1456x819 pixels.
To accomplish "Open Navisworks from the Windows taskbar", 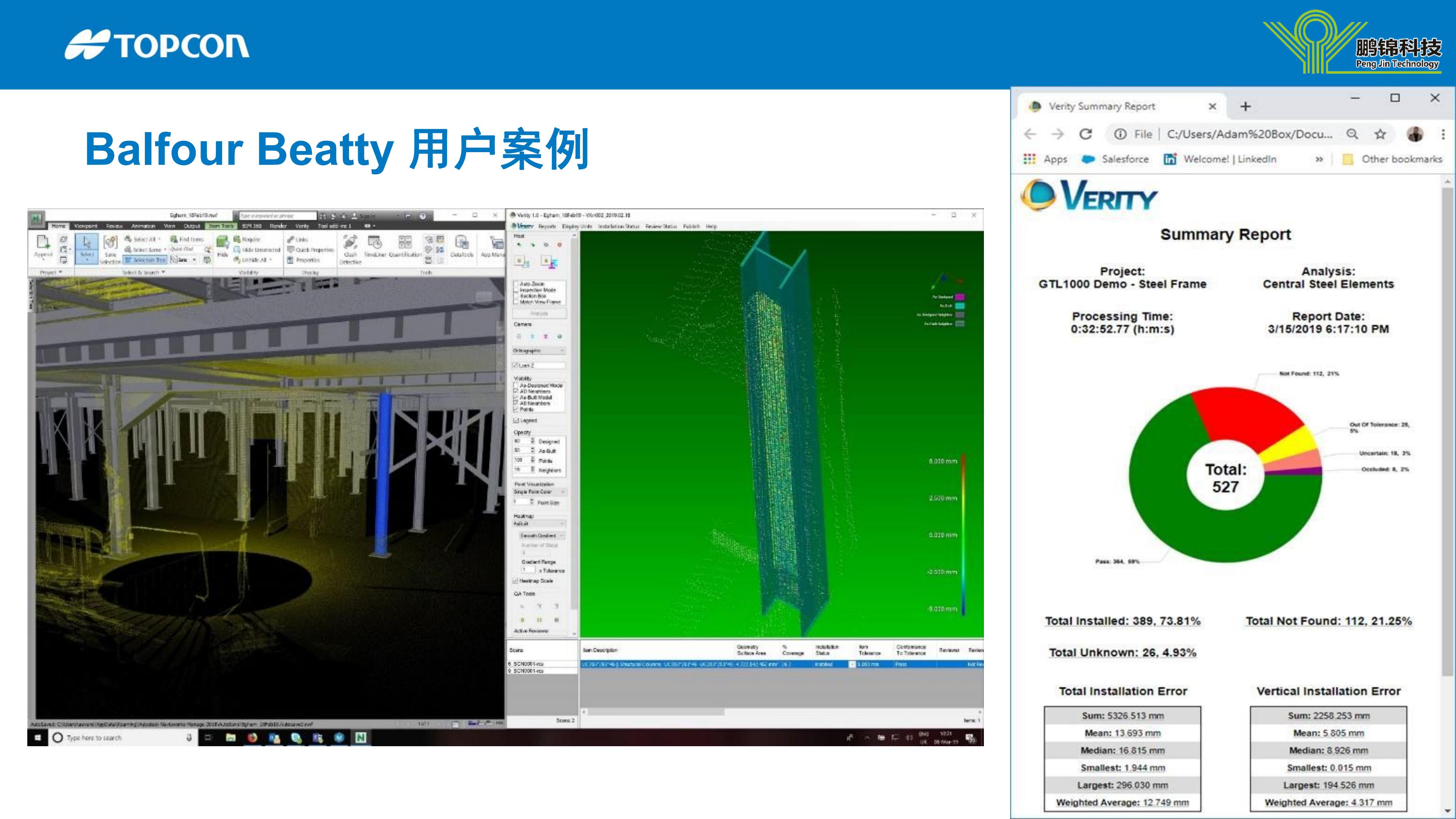I will (x=361, y=737).
